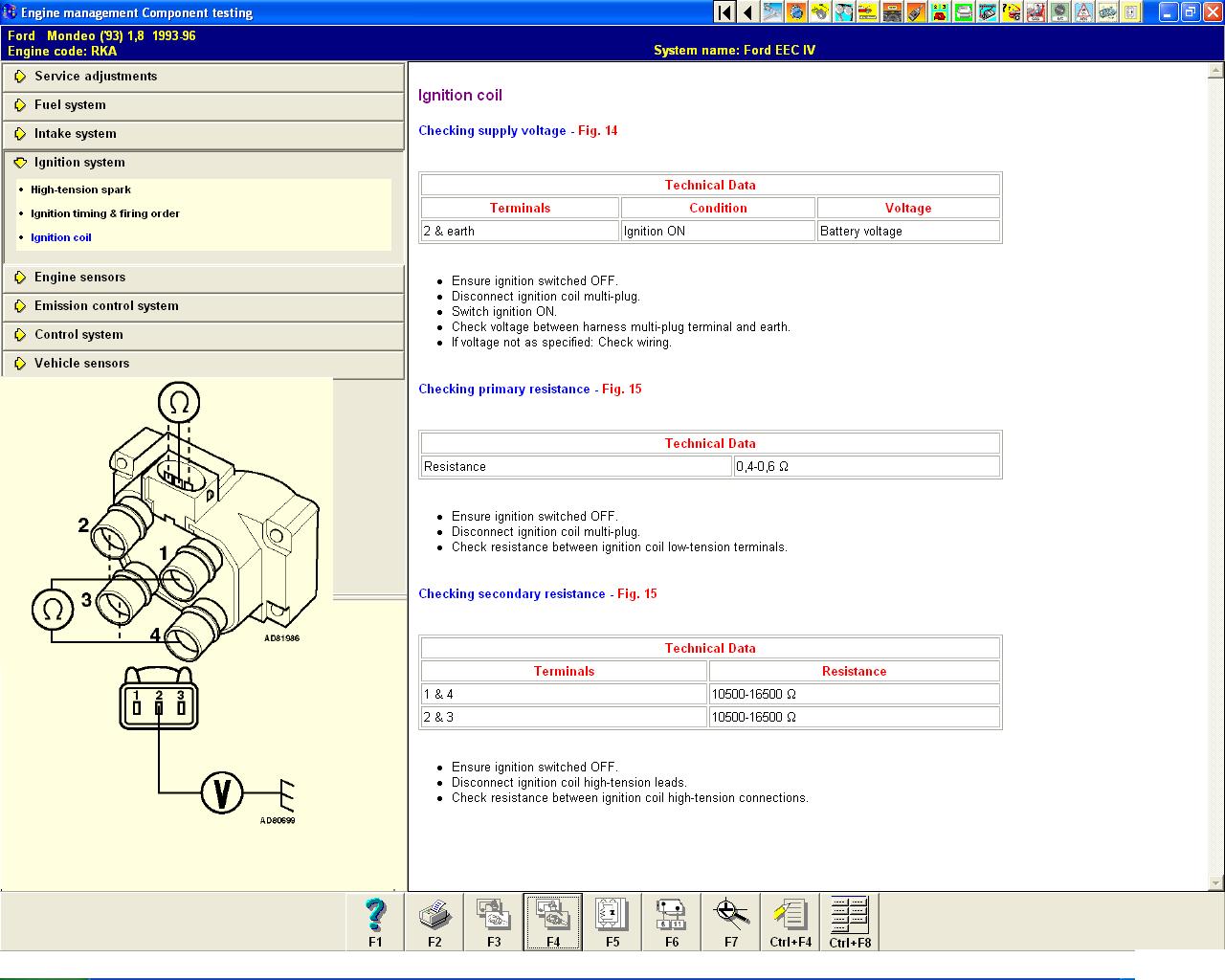
Task: Click the F7 magnifier zoom icon
Action: point(731,922)
